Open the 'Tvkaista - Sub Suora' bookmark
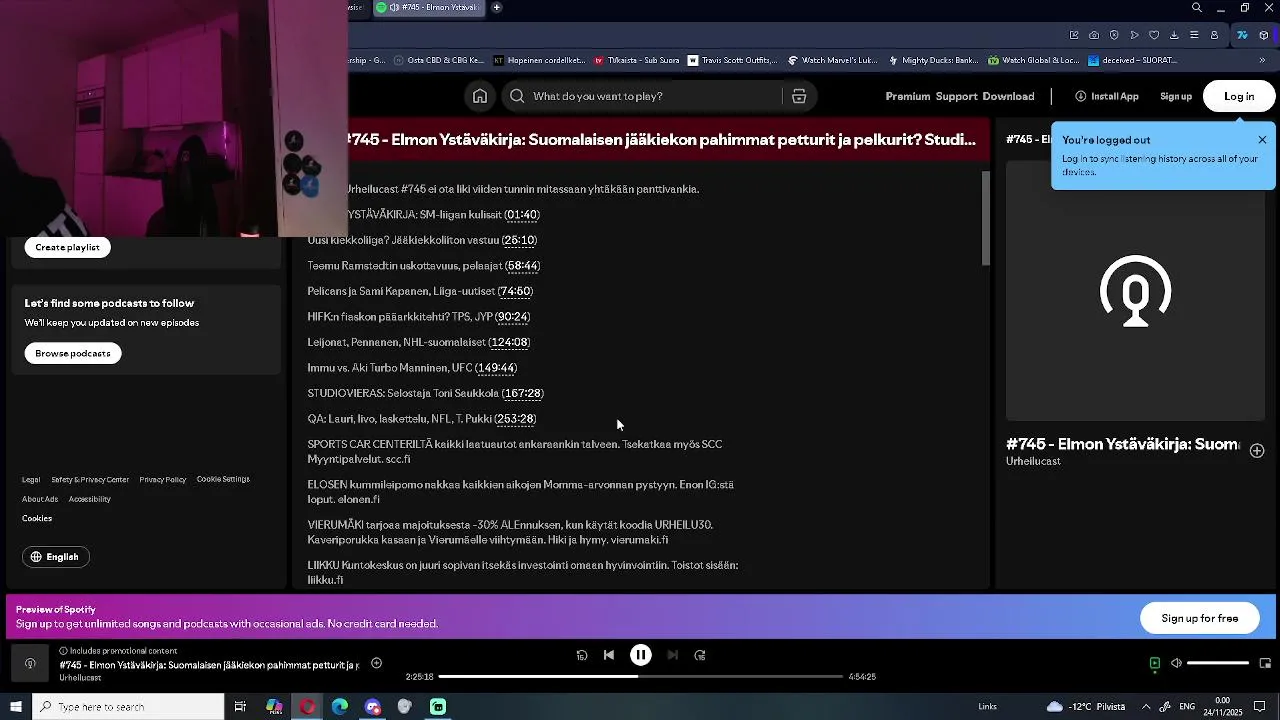 636,60
